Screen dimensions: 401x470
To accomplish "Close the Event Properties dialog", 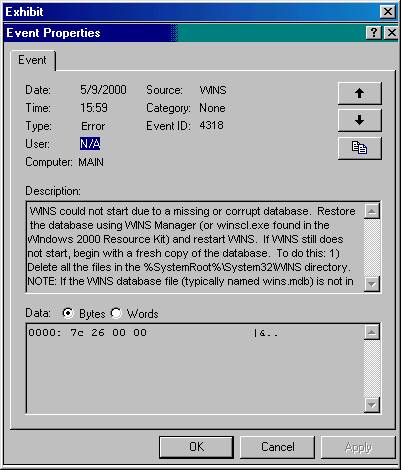I will [x=391, y=33].
